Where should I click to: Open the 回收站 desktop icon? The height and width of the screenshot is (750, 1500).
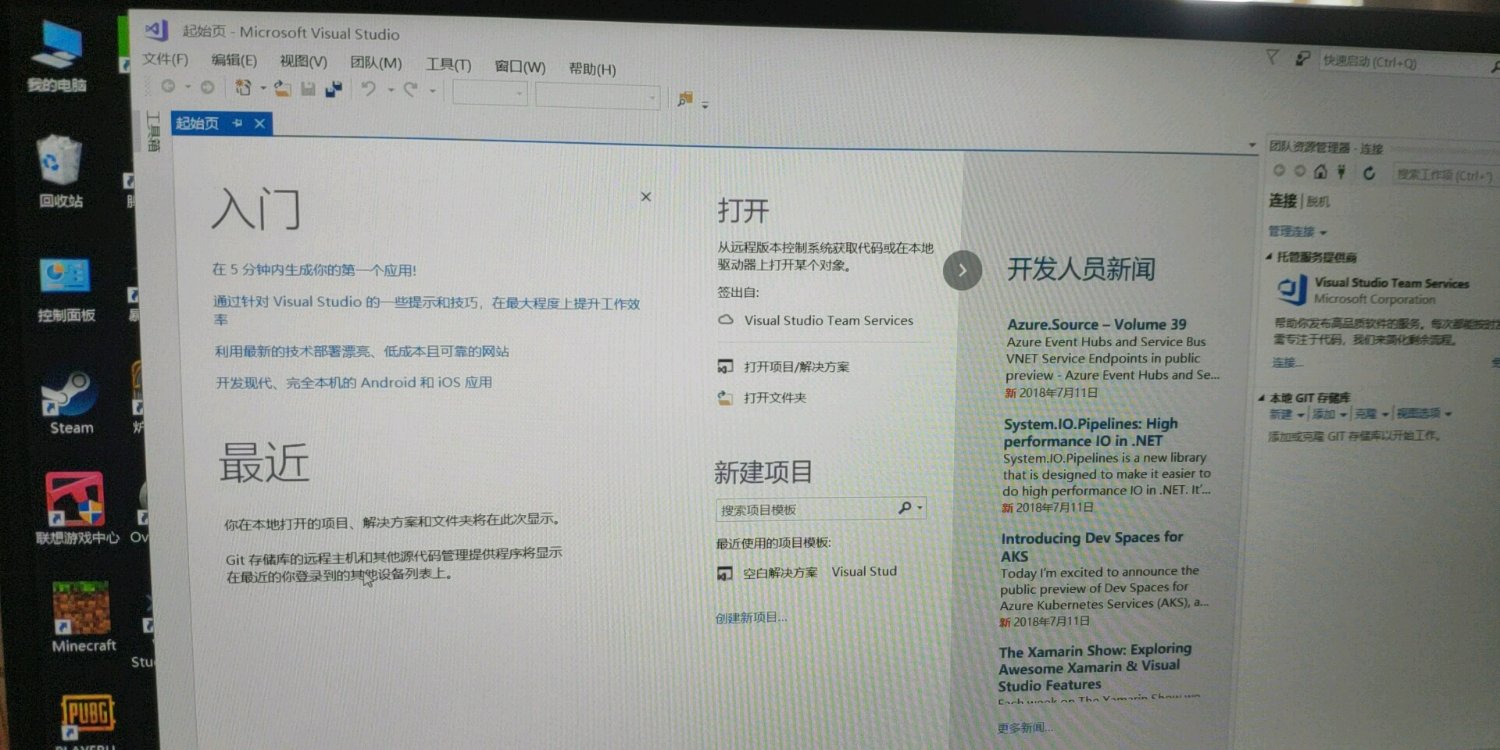click(x=60, y=170)
